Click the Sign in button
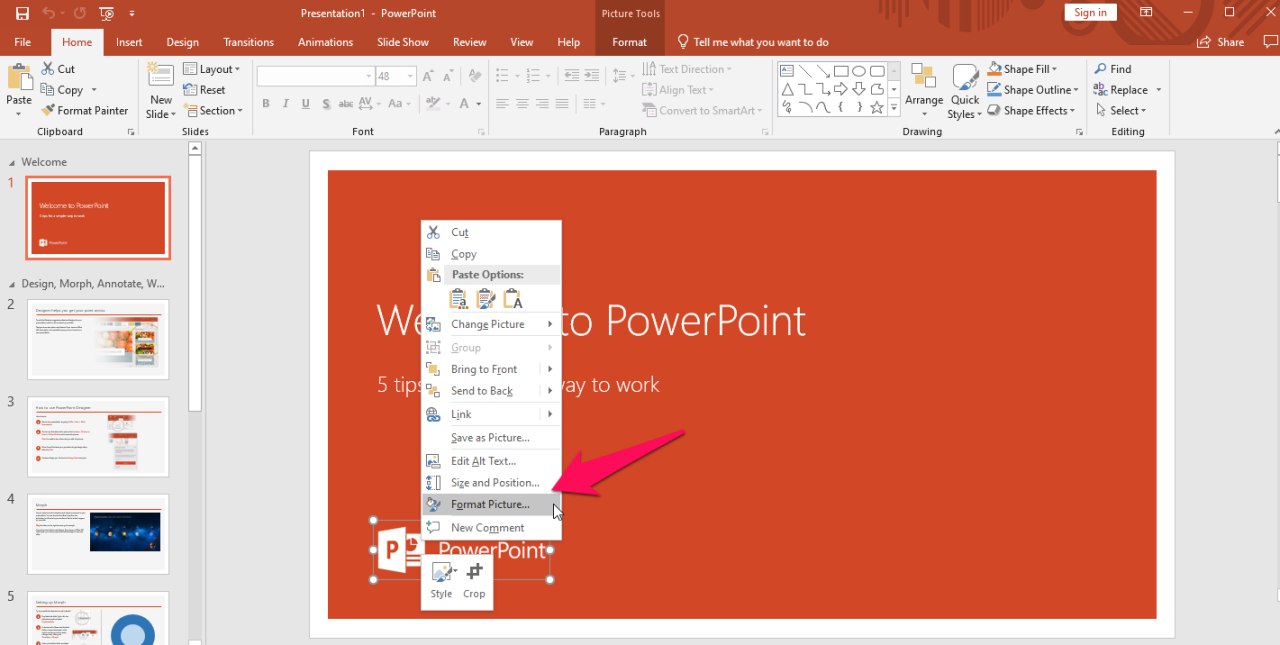The image size is (1280, 645). (x=1090, y=13)
